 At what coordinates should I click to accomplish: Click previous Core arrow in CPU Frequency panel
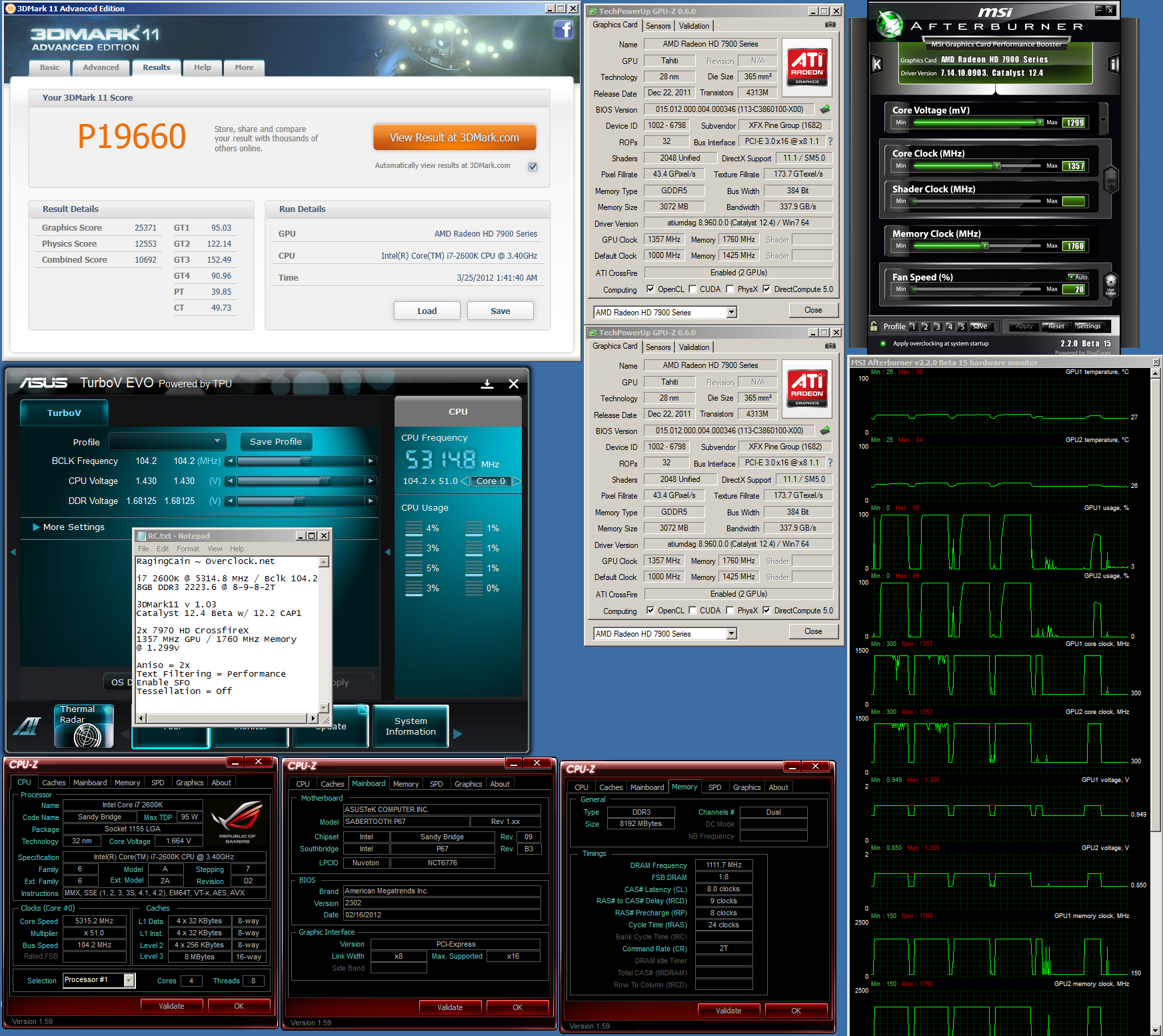click(465, 481)
